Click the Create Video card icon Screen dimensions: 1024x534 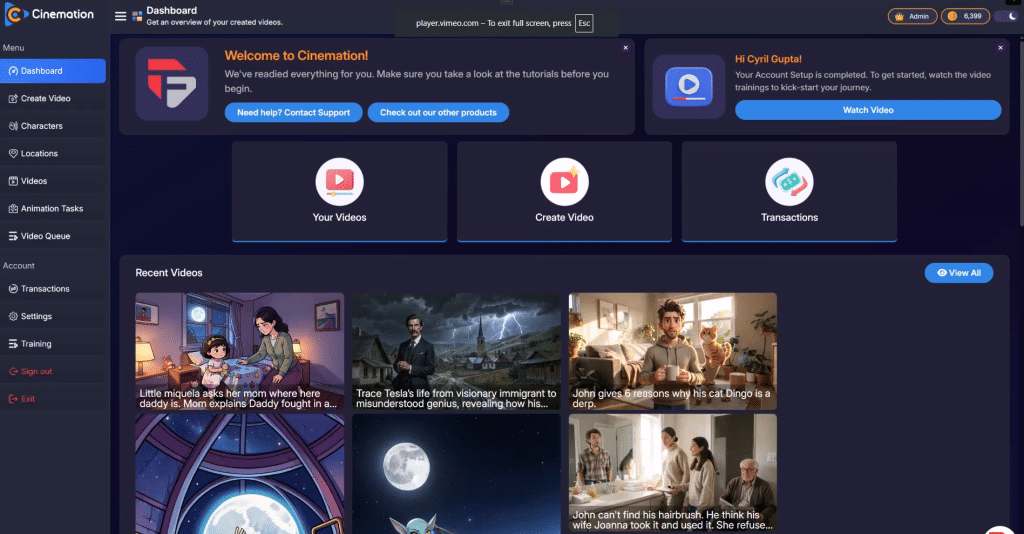(x=564, y=182)
